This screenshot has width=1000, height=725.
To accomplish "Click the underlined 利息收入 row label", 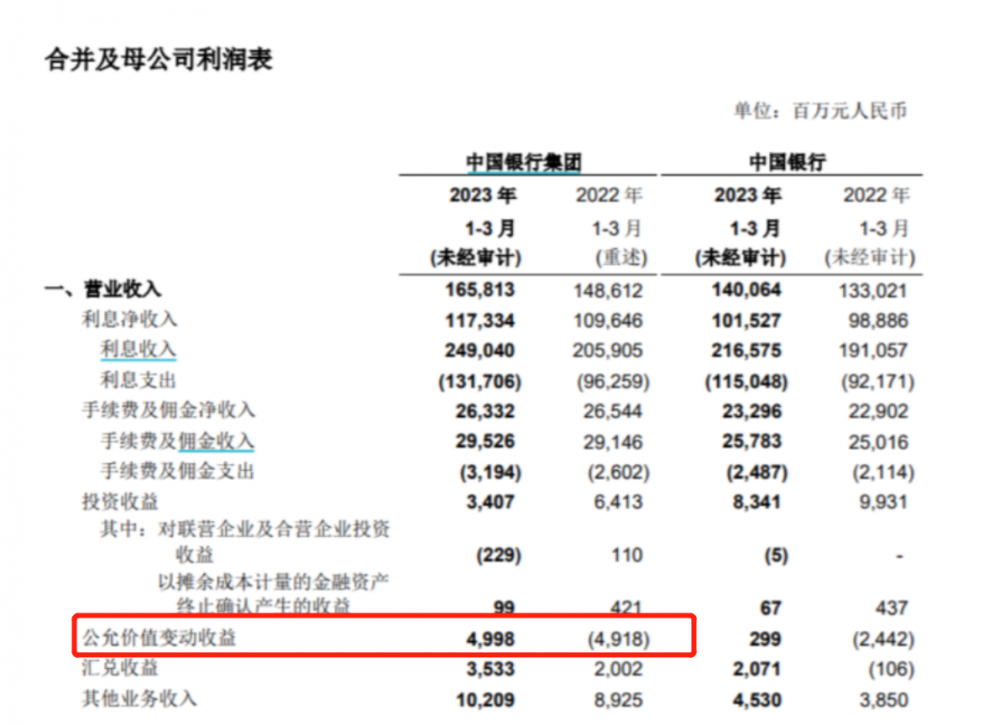I will tap(138, 349).
